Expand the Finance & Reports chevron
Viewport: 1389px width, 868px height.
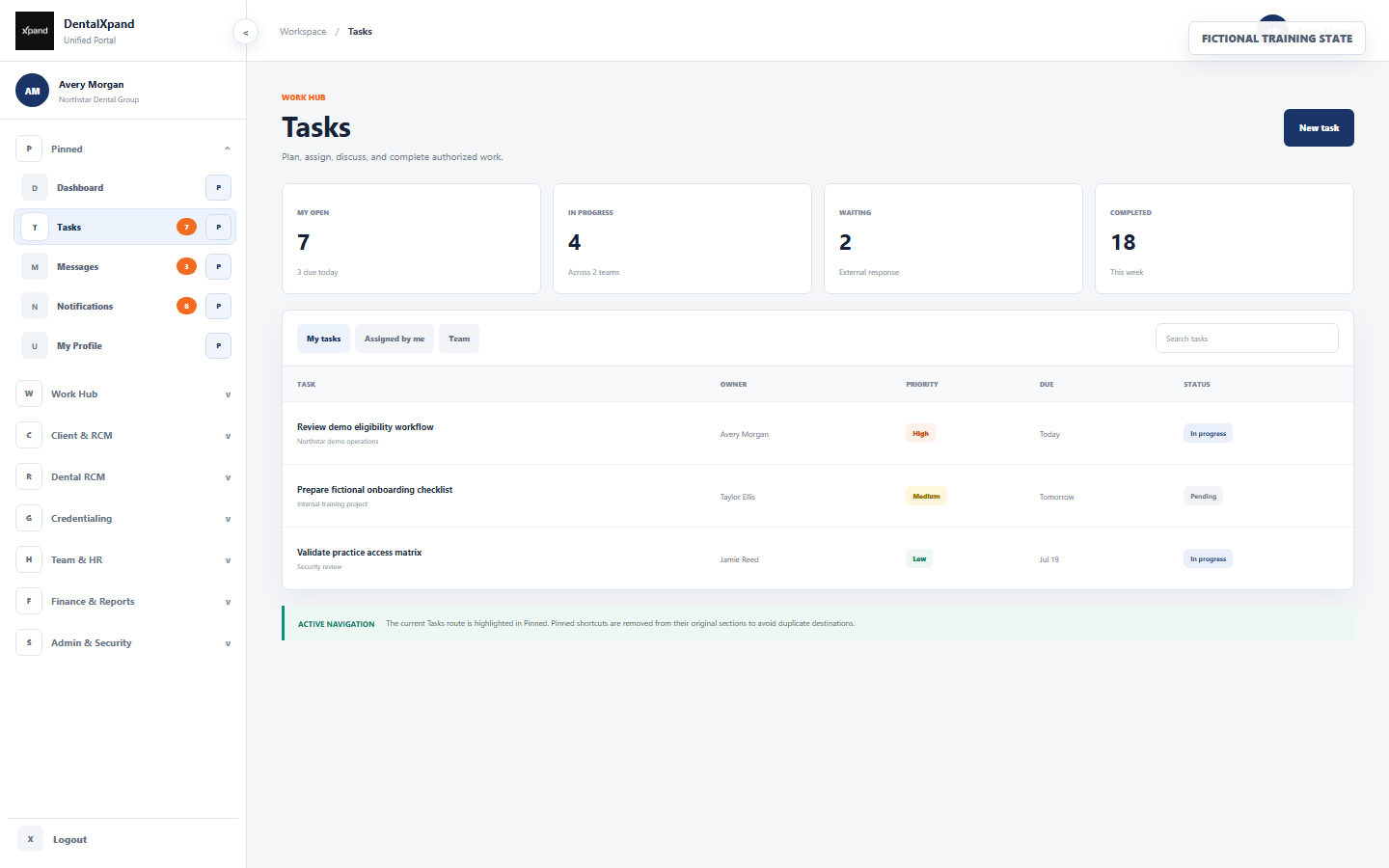coord(228,602)
